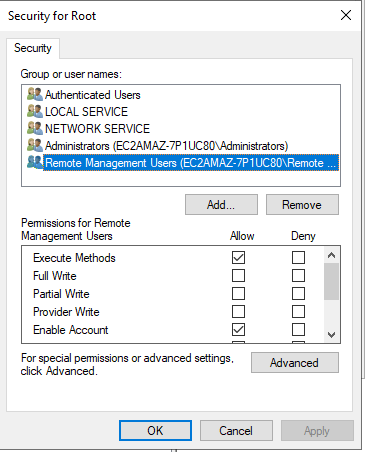Image resolution: width=365 pixels, height=452 pixels.
Task: Click the permissions list scroll up arrow
Action: tap(331, 255)
